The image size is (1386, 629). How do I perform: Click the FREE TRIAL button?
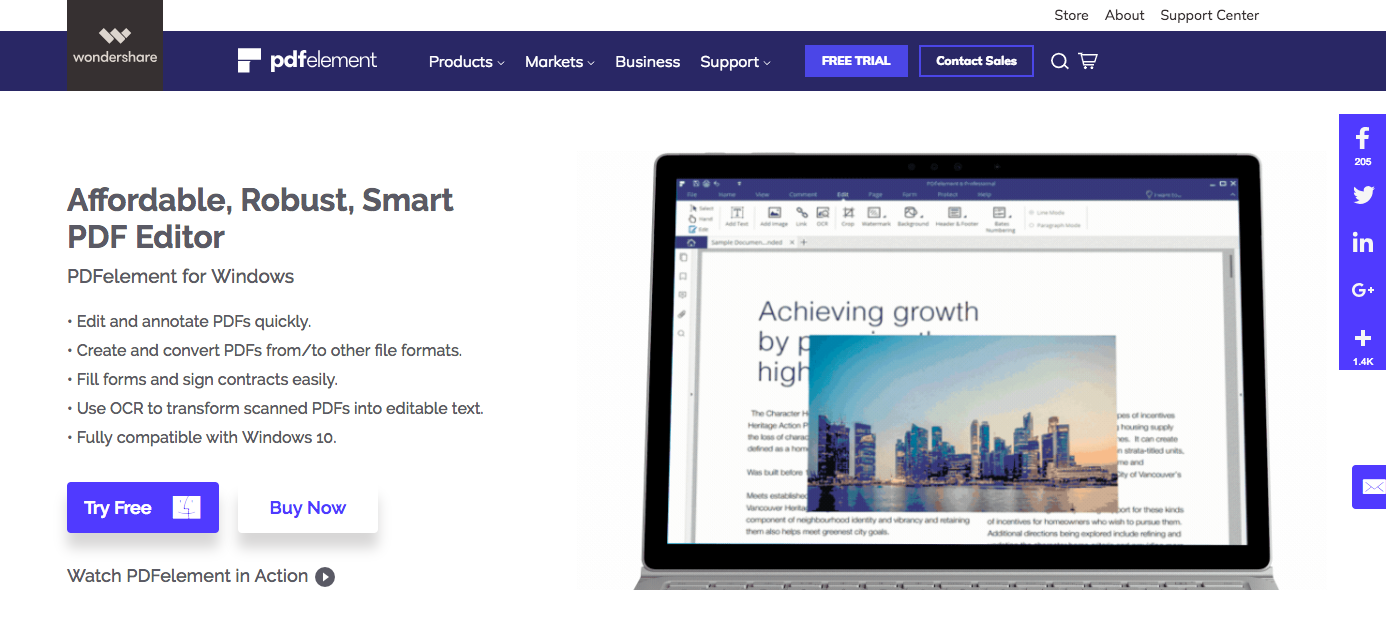point(856,61)
